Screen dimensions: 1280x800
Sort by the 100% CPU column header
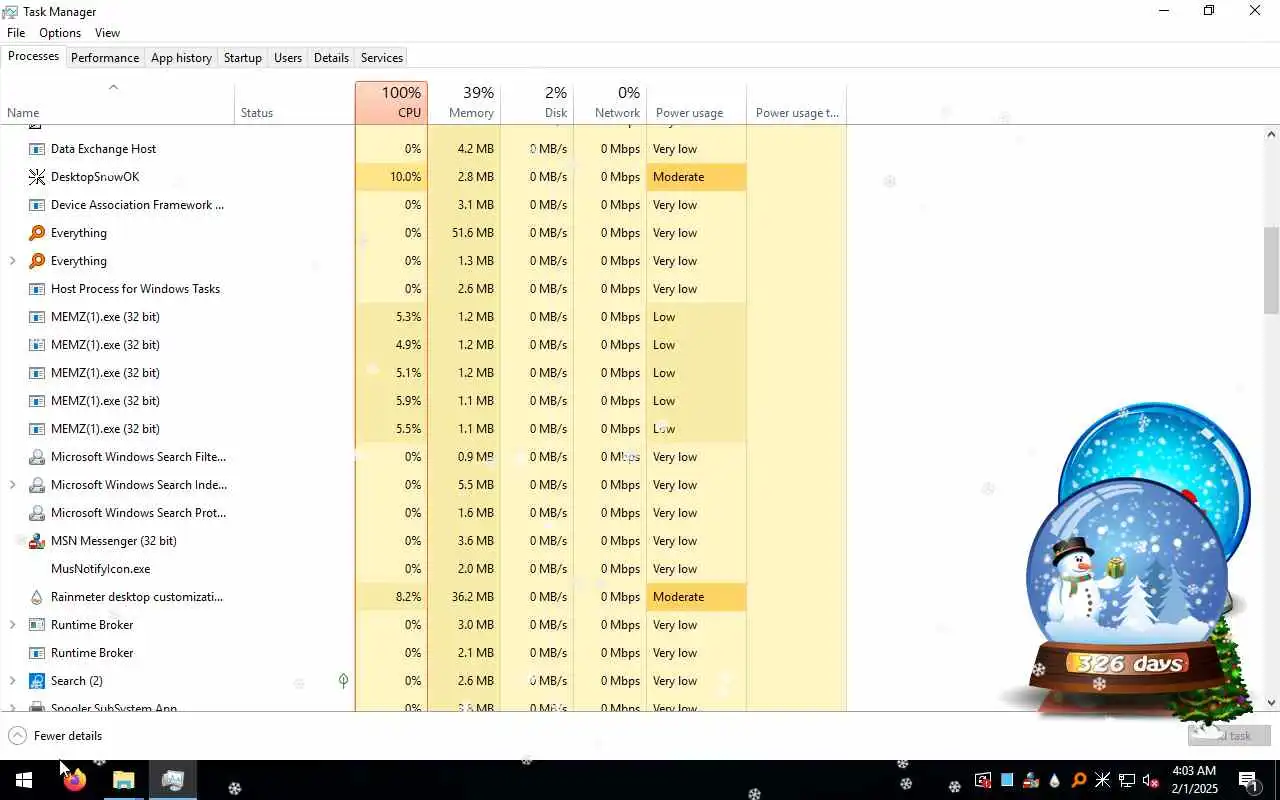click(x=391, y=103)
